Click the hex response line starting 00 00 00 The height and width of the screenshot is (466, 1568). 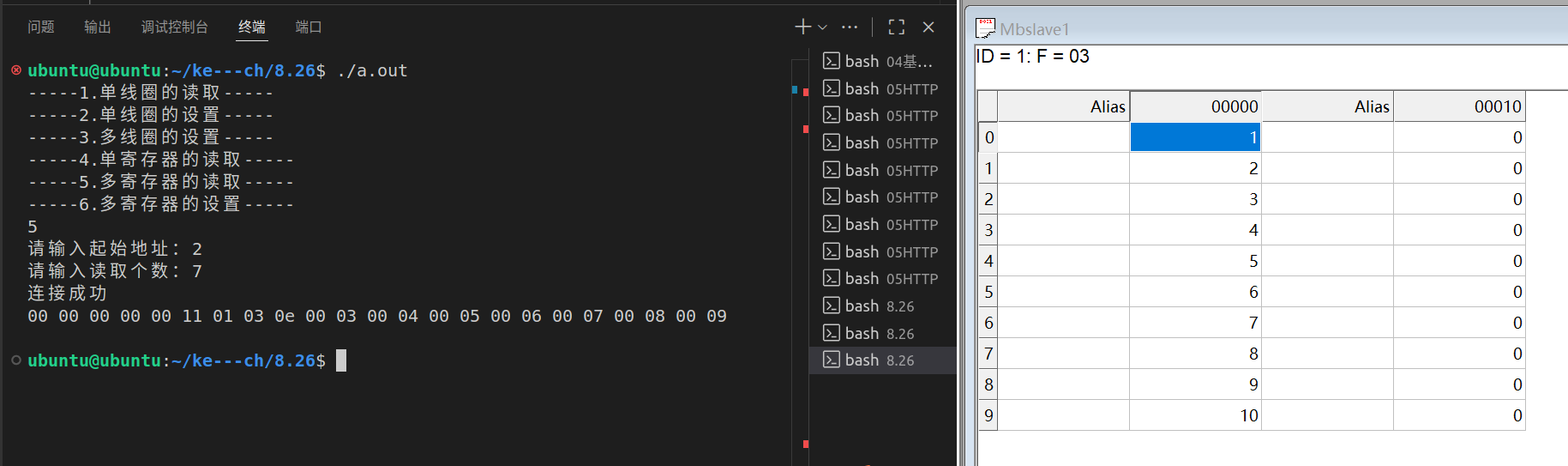pos(377,316)
